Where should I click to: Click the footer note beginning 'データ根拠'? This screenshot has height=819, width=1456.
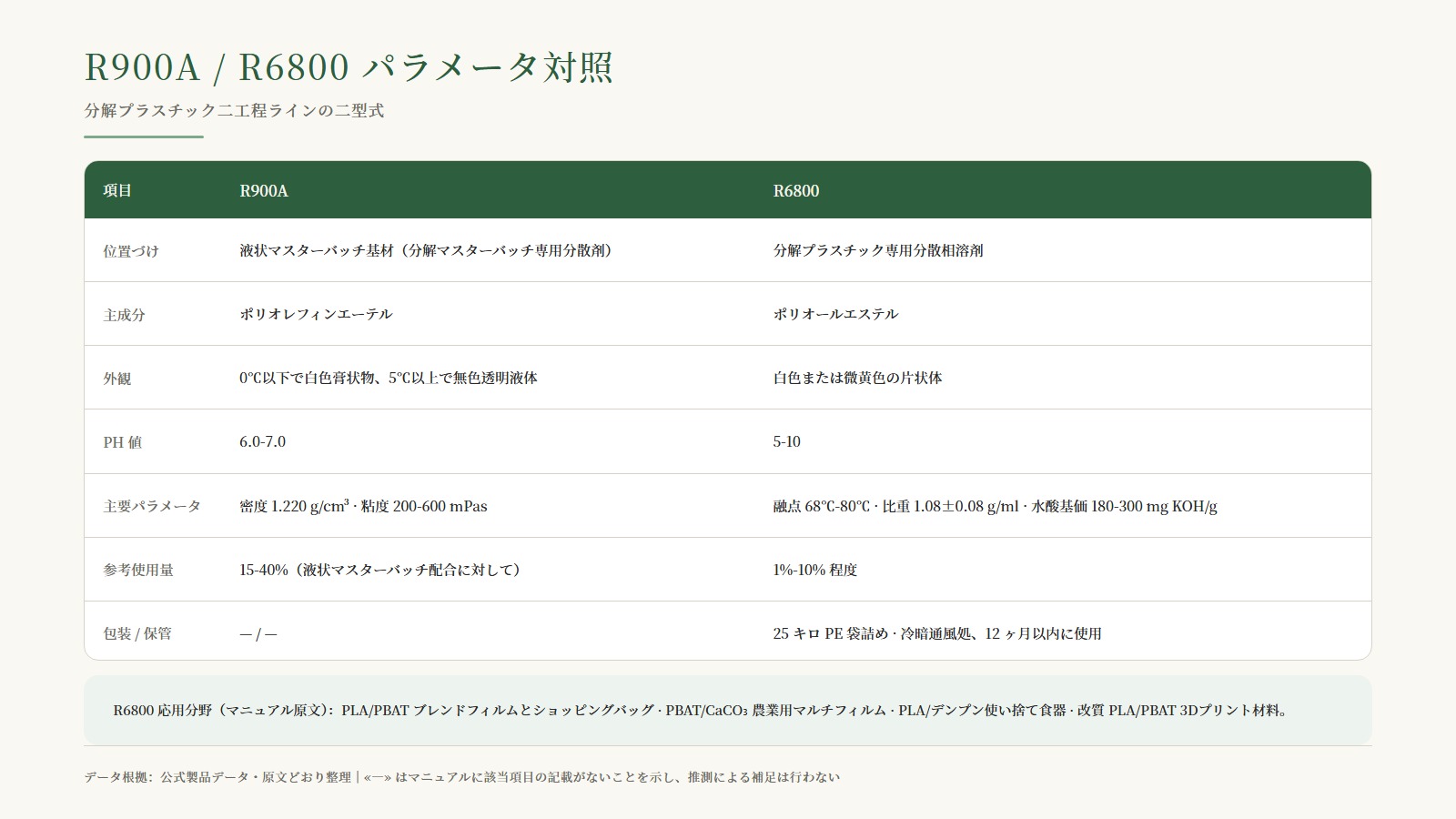point(462,777)
